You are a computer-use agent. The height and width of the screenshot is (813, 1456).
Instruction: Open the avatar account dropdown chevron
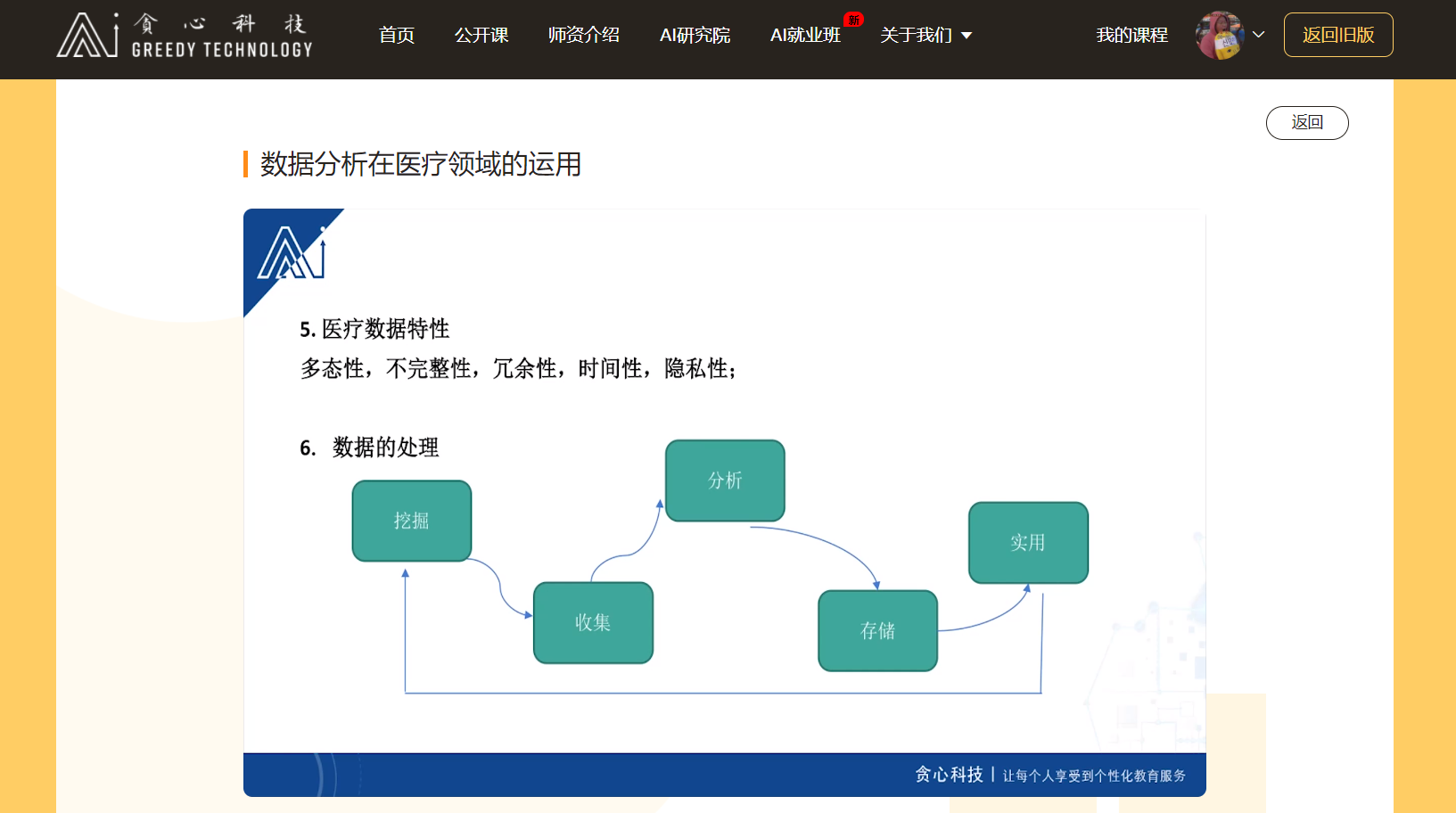(x=1259, y=36)
